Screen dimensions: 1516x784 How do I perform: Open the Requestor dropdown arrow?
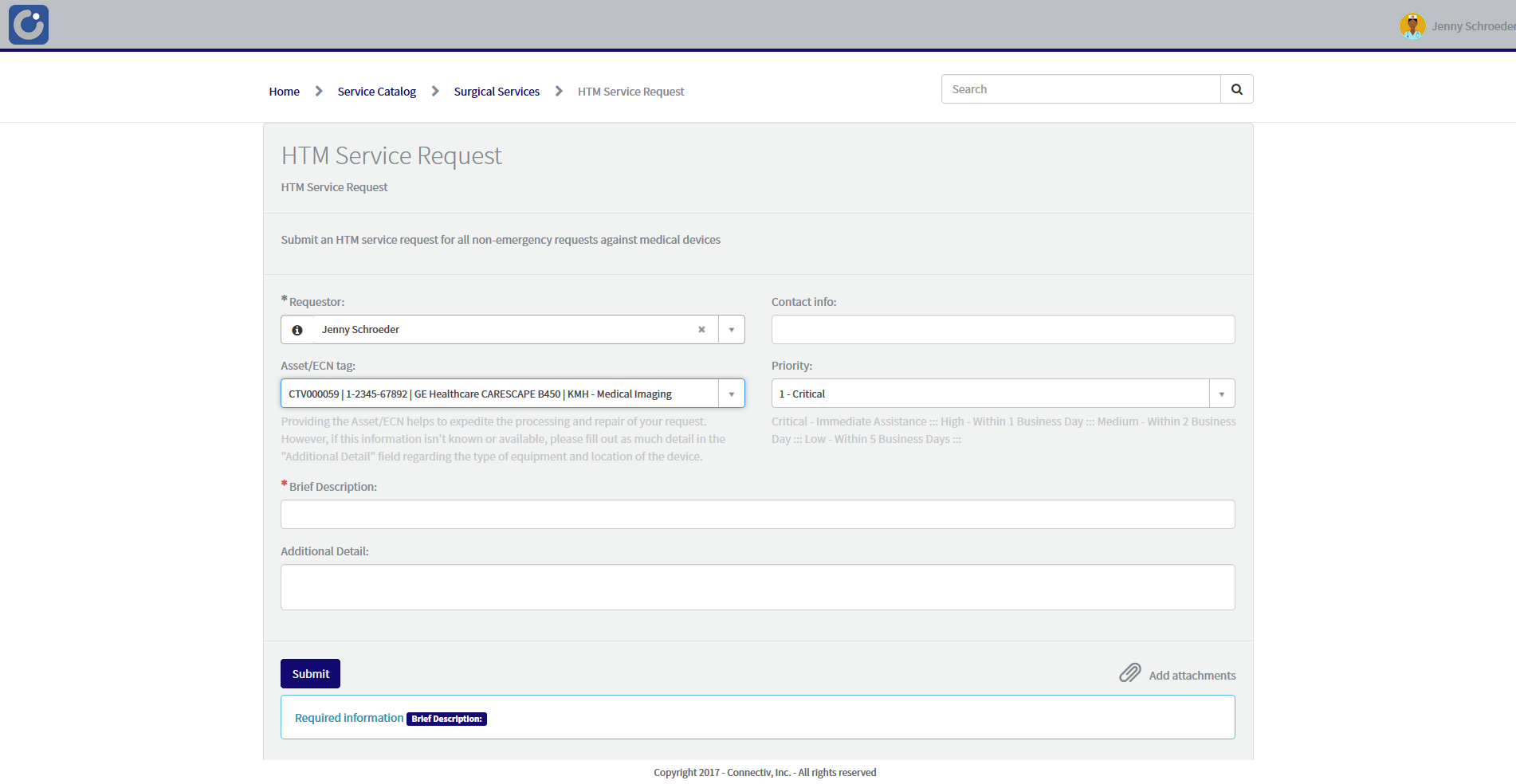coord(731,329)
